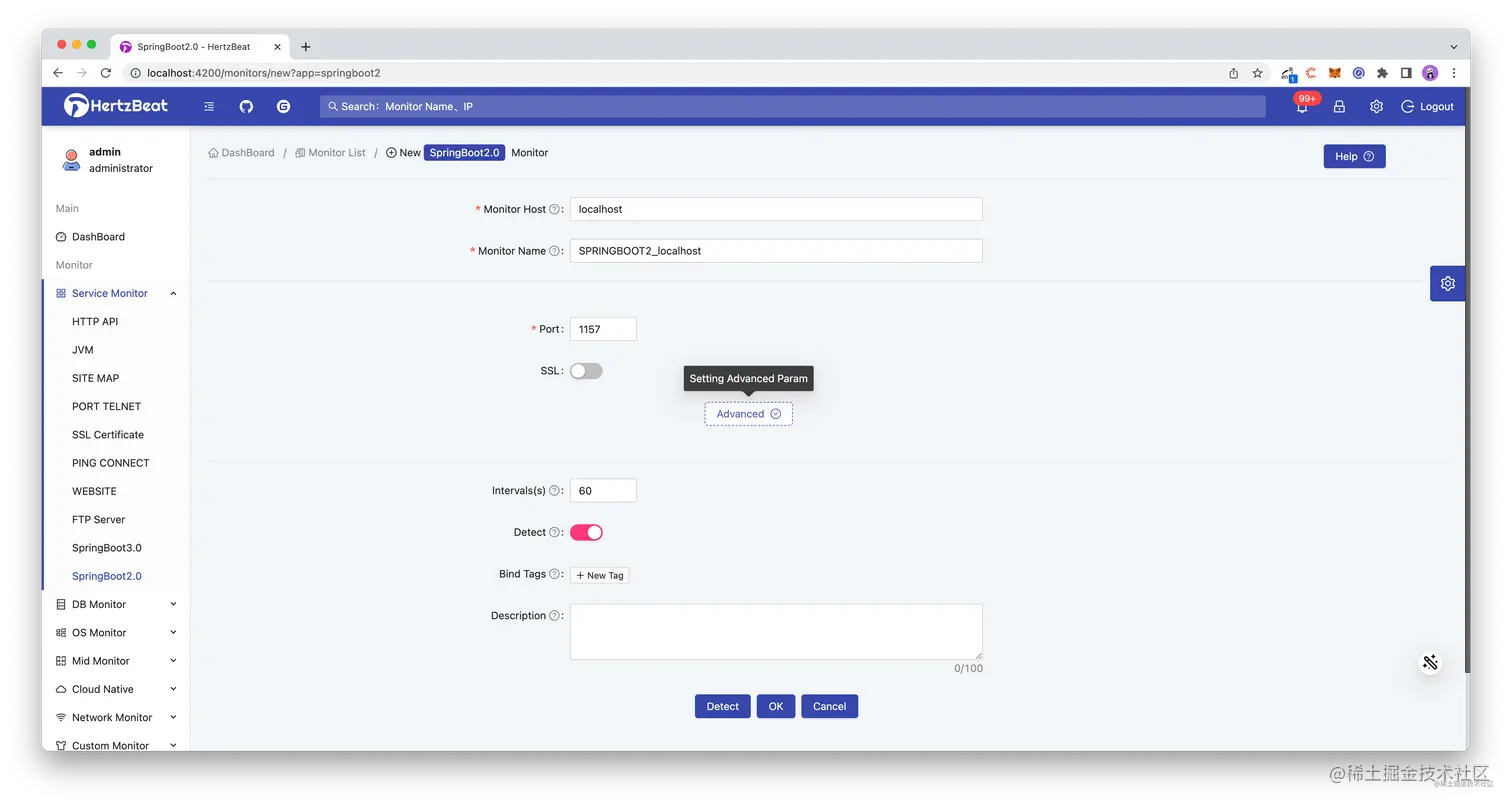Turn off the Detect switch
Screen dimensions: 1512x806
pos(586,533)
